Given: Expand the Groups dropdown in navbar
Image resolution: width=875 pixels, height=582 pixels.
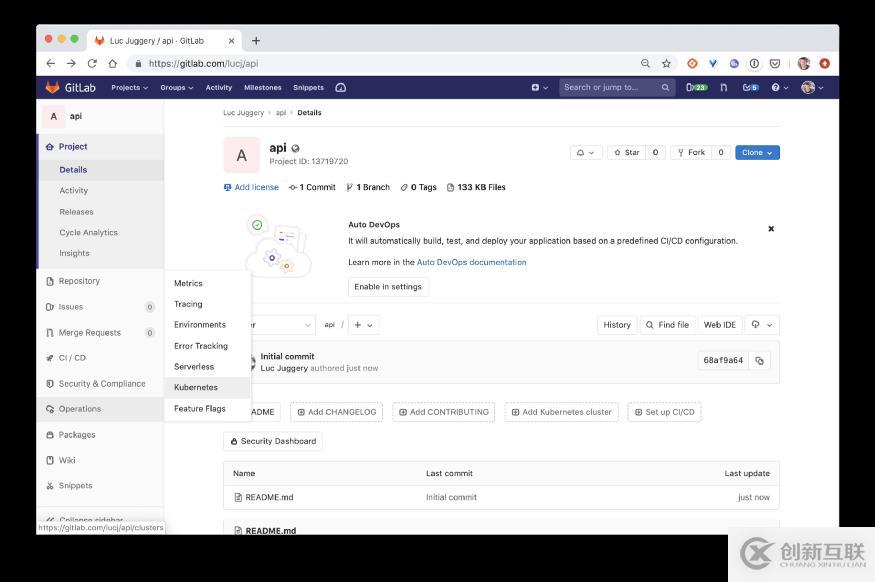Looking at the screenshot, I should (176, 88).
